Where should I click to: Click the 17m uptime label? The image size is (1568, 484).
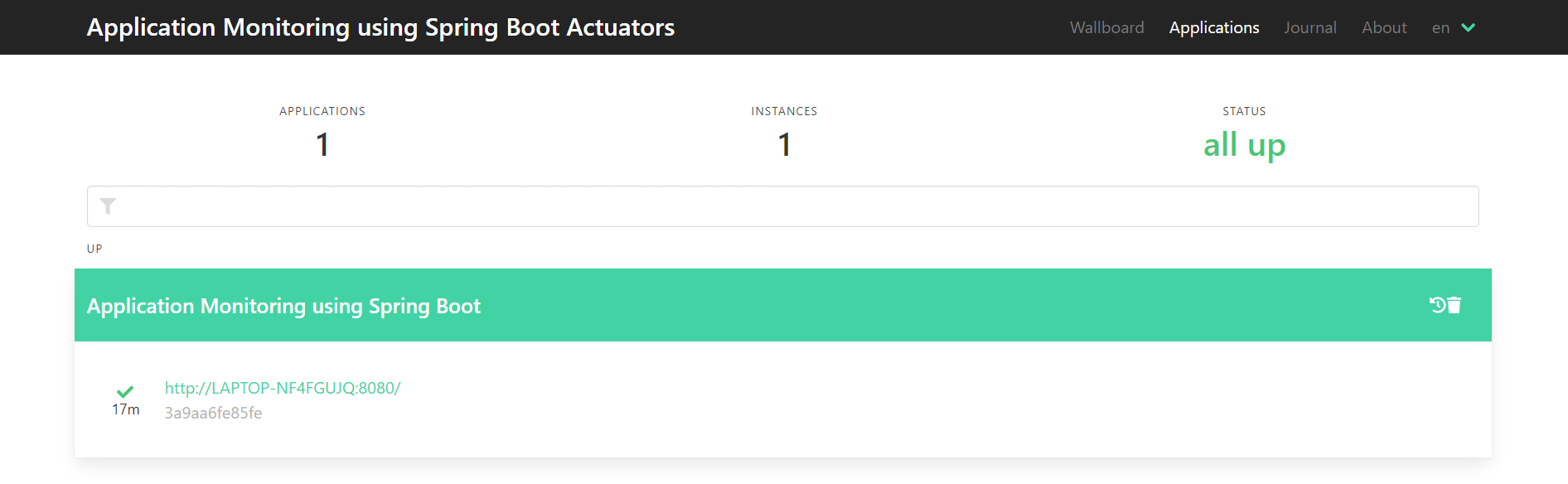[x=126, y=409]
